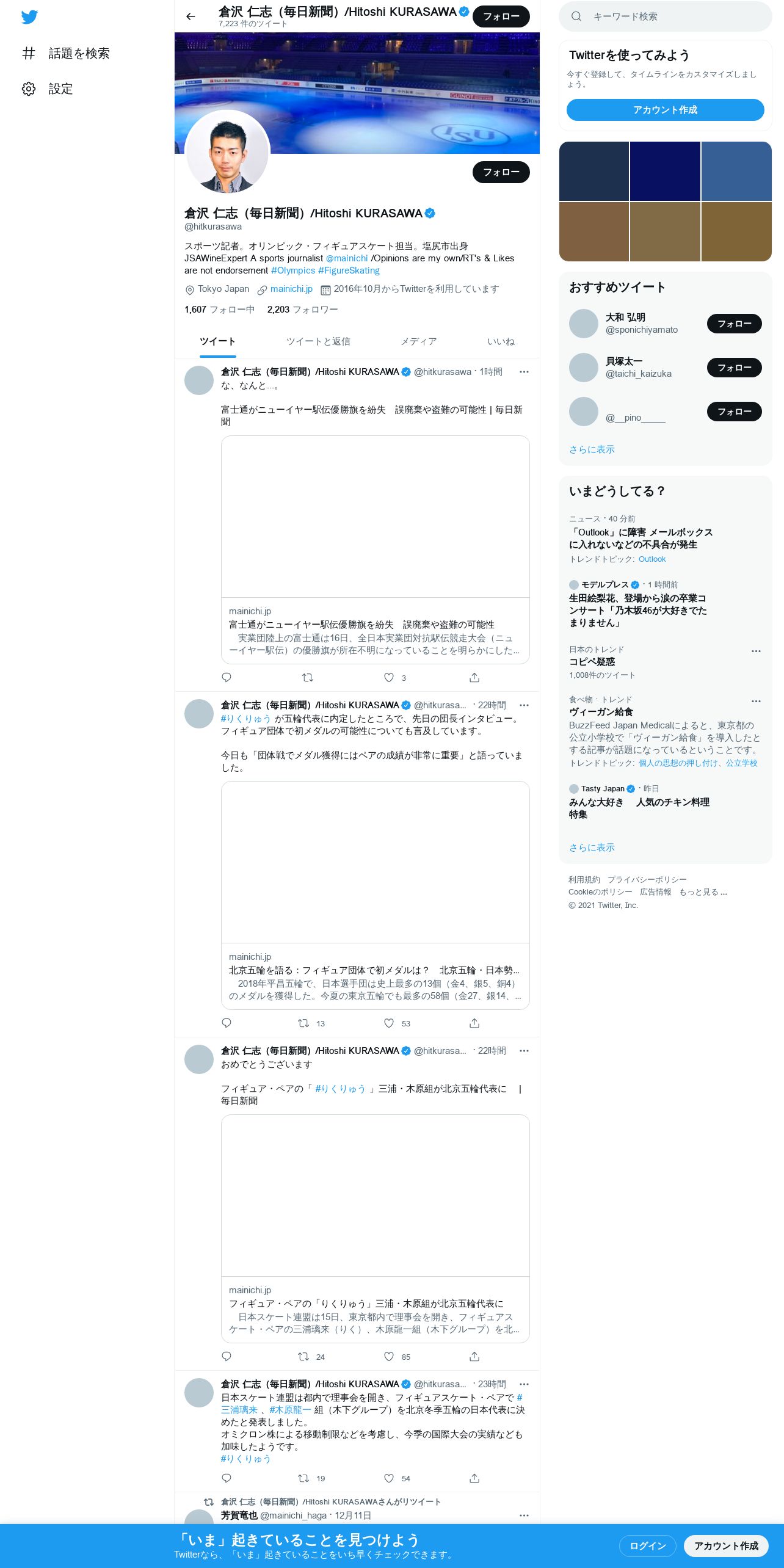The image size is (784, 1568).
Task: Reply to the 富士通 ニューイヤー駅伝 tweet
Action: point(227,677)
